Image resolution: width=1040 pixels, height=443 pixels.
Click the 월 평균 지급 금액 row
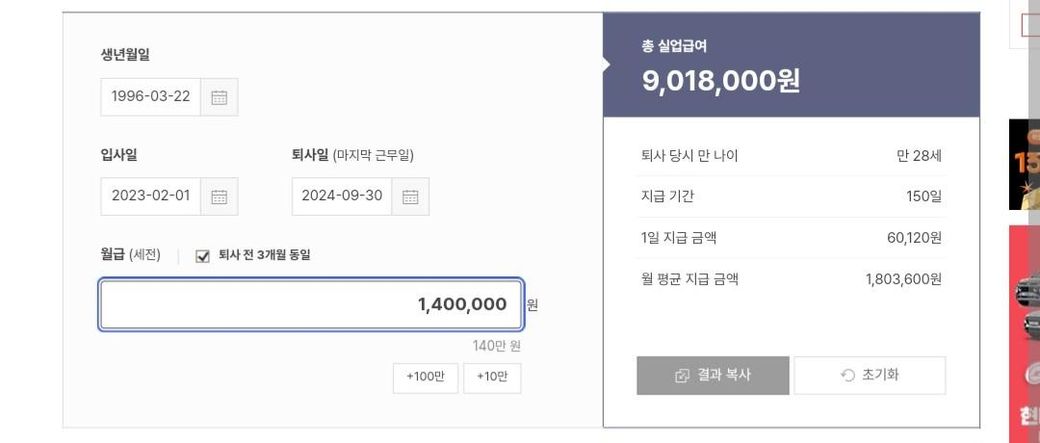[x=790, y=280]
